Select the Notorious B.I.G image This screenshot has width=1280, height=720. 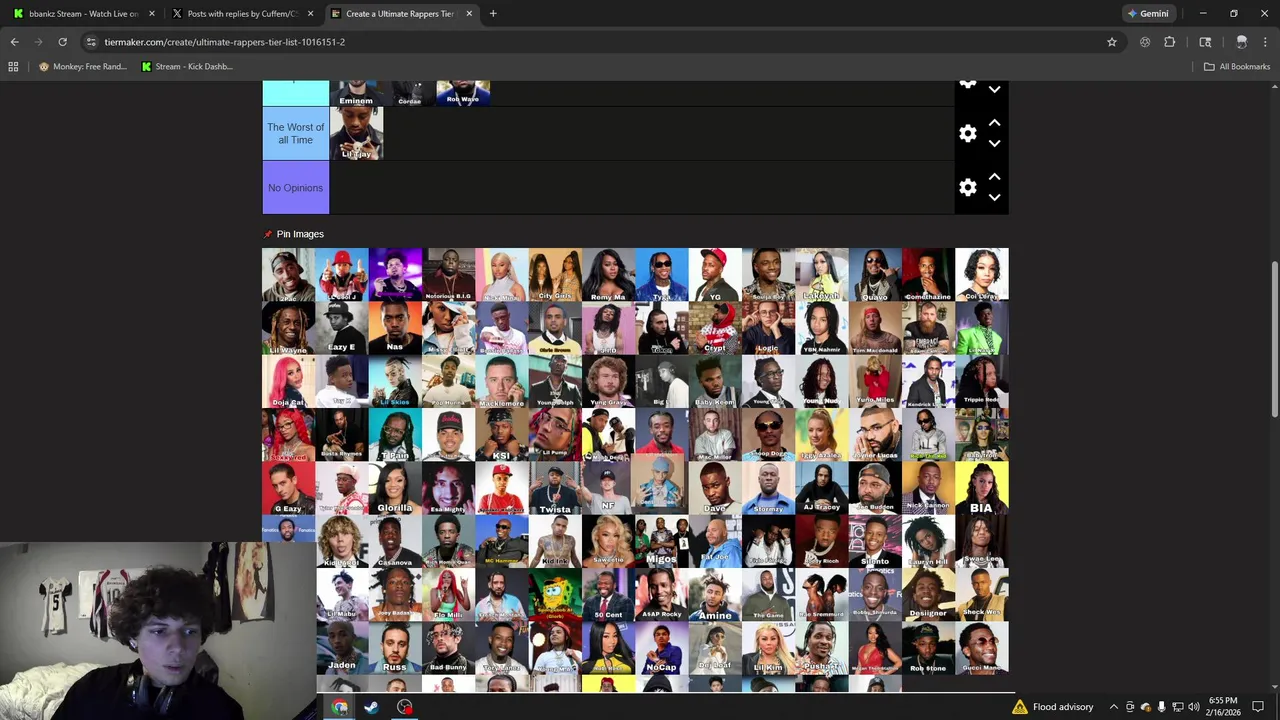[448, 274]
